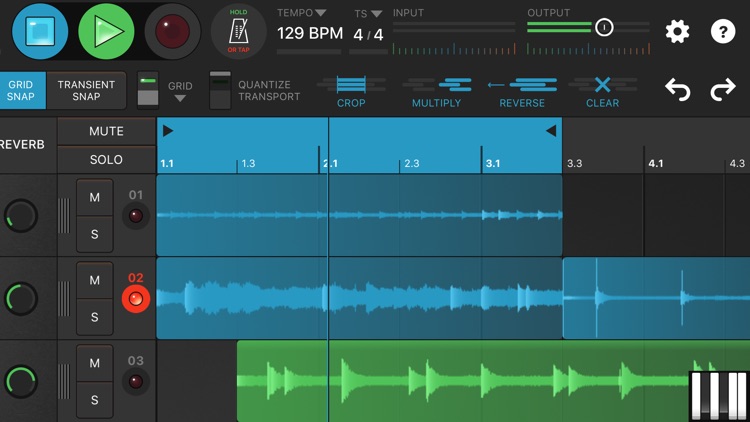Solo track 02

click(95, 317)
